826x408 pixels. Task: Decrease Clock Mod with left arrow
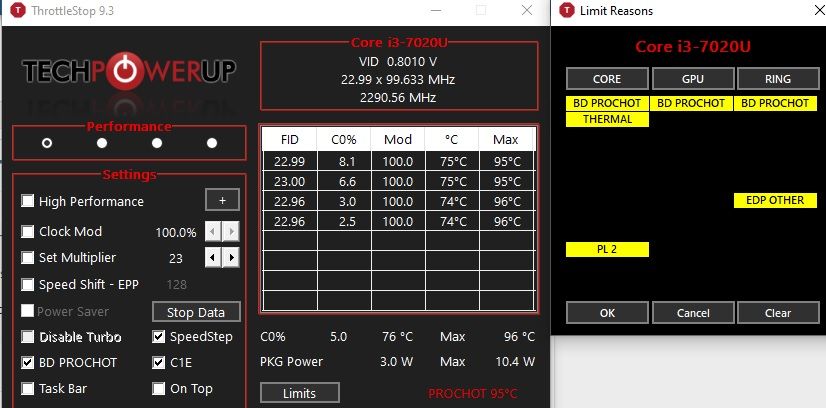[213, 231]
